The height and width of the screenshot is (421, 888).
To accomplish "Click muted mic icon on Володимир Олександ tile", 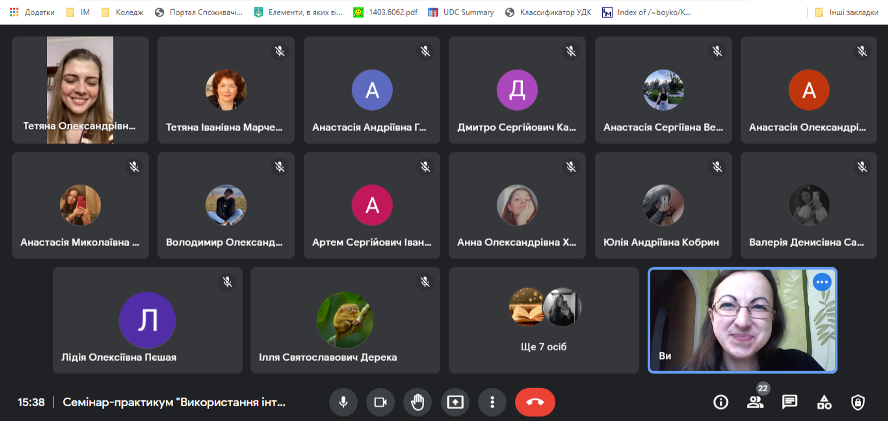I will point(279,167).
